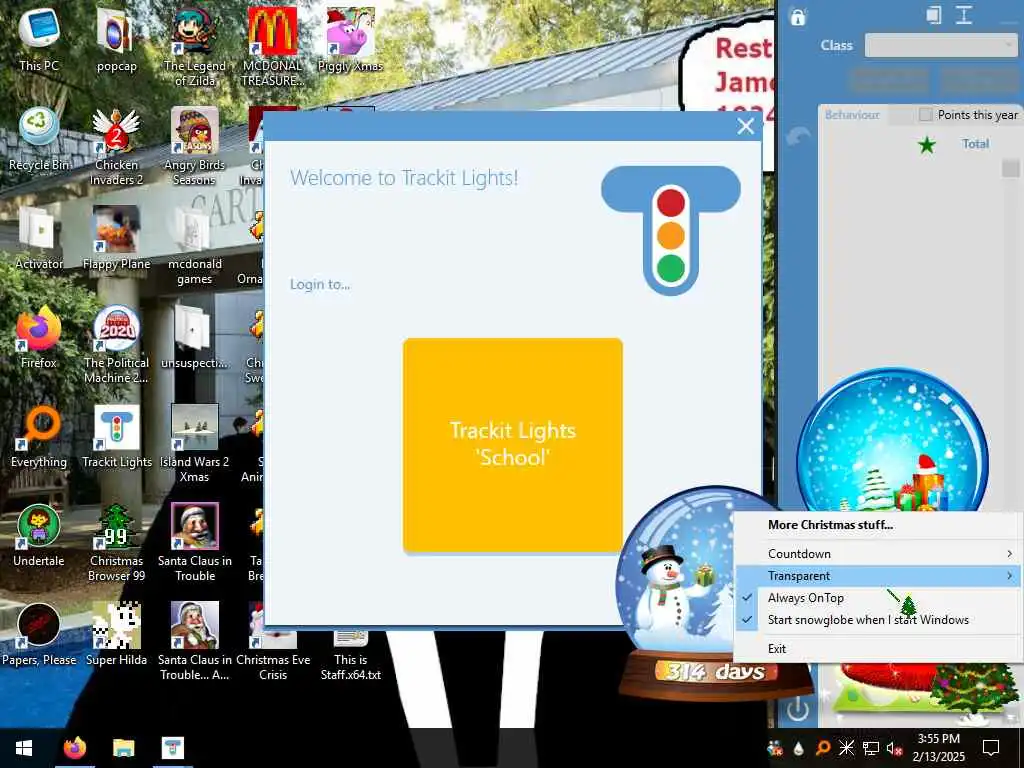Click the Trackit Lights taskbar button
1024x768 pixels.
pyautogui.click(x=173, y=748)
